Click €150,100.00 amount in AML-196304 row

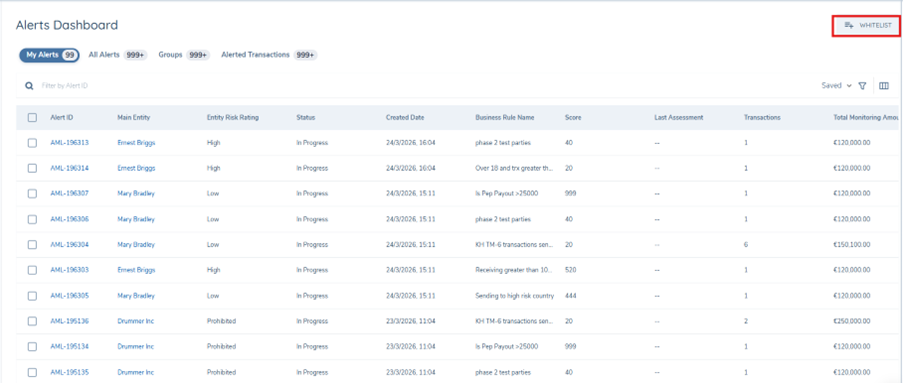click(x=852, y=245)
